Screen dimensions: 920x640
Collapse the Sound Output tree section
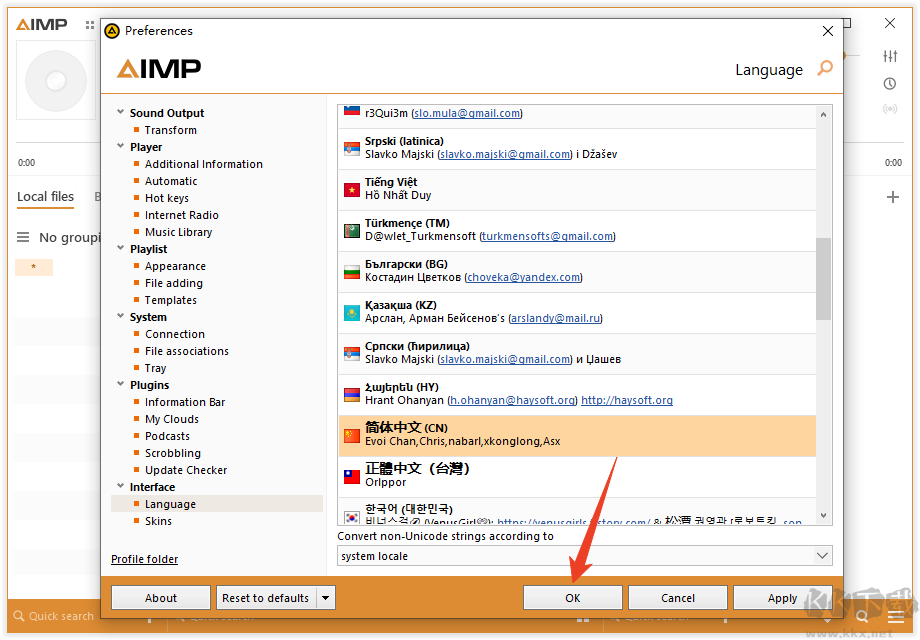[121, 113]
